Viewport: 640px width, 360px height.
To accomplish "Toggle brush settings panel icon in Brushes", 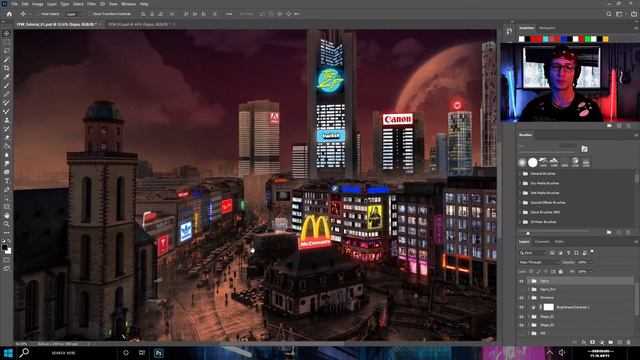I will (x=584, y=149).
